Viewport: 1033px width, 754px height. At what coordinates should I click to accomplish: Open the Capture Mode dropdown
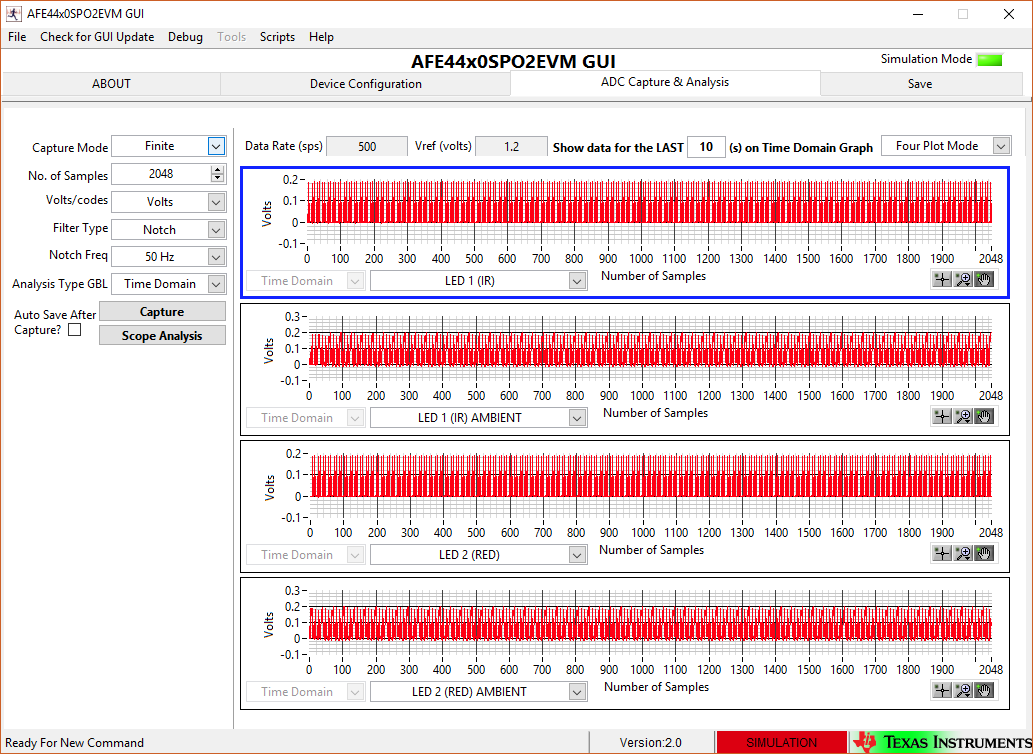tap(216, 146)
